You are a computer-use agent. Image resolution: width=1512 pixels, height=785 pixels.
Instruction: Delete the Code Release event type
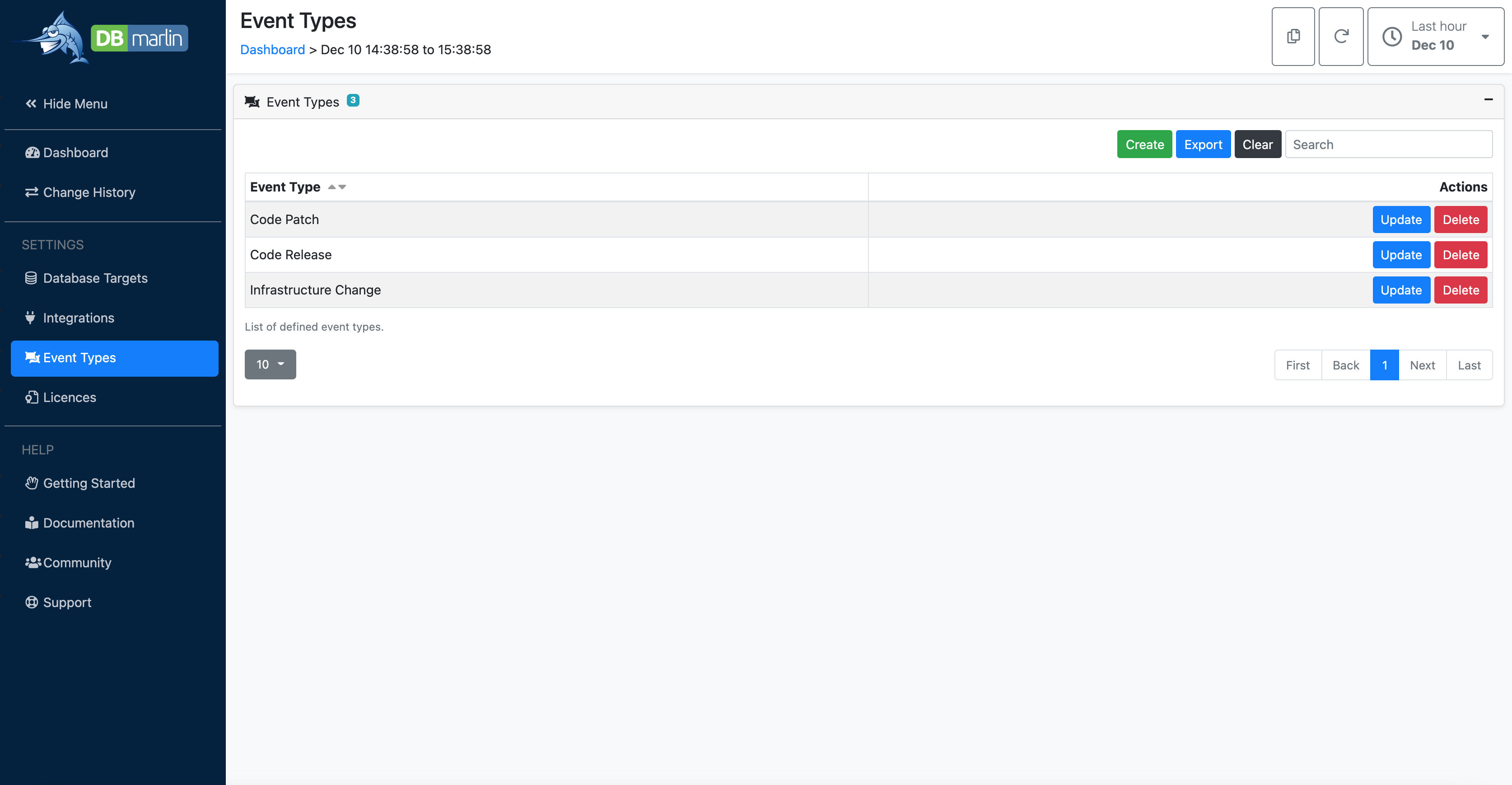point(1461,255)
